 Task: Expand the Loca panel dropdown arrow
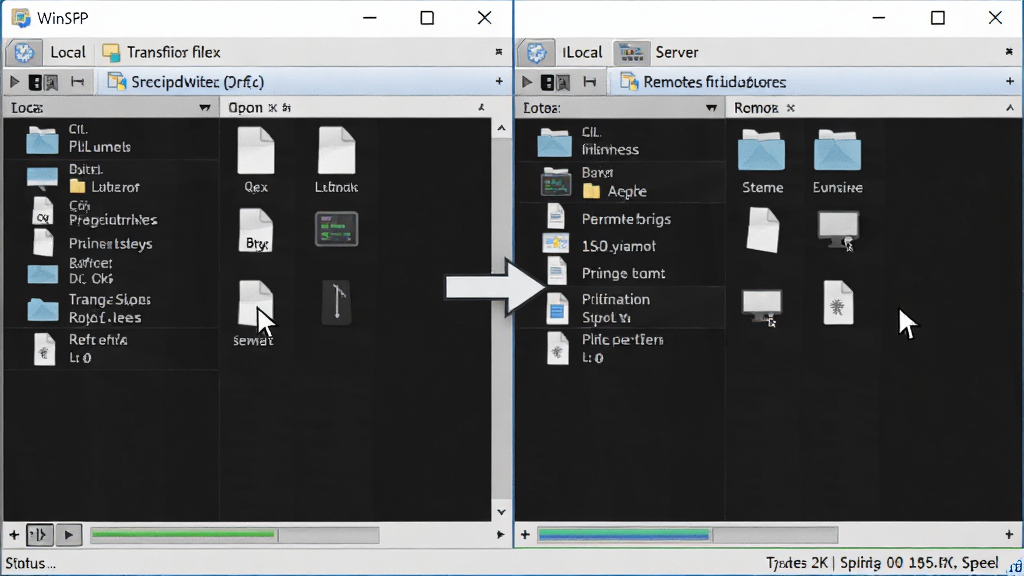pos(204,108)
